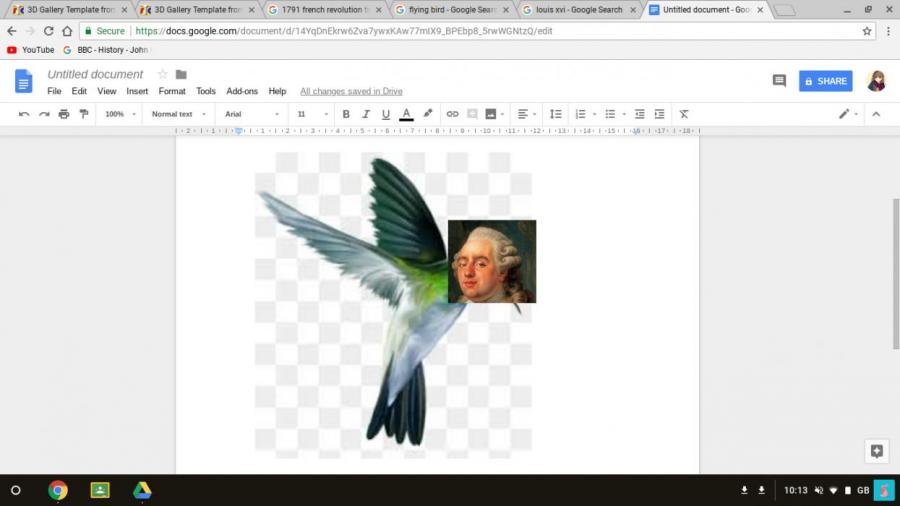Toggle Underline formatting
Image resolution: width=900 pixels, height=506 pixels.
pos(386,114)
